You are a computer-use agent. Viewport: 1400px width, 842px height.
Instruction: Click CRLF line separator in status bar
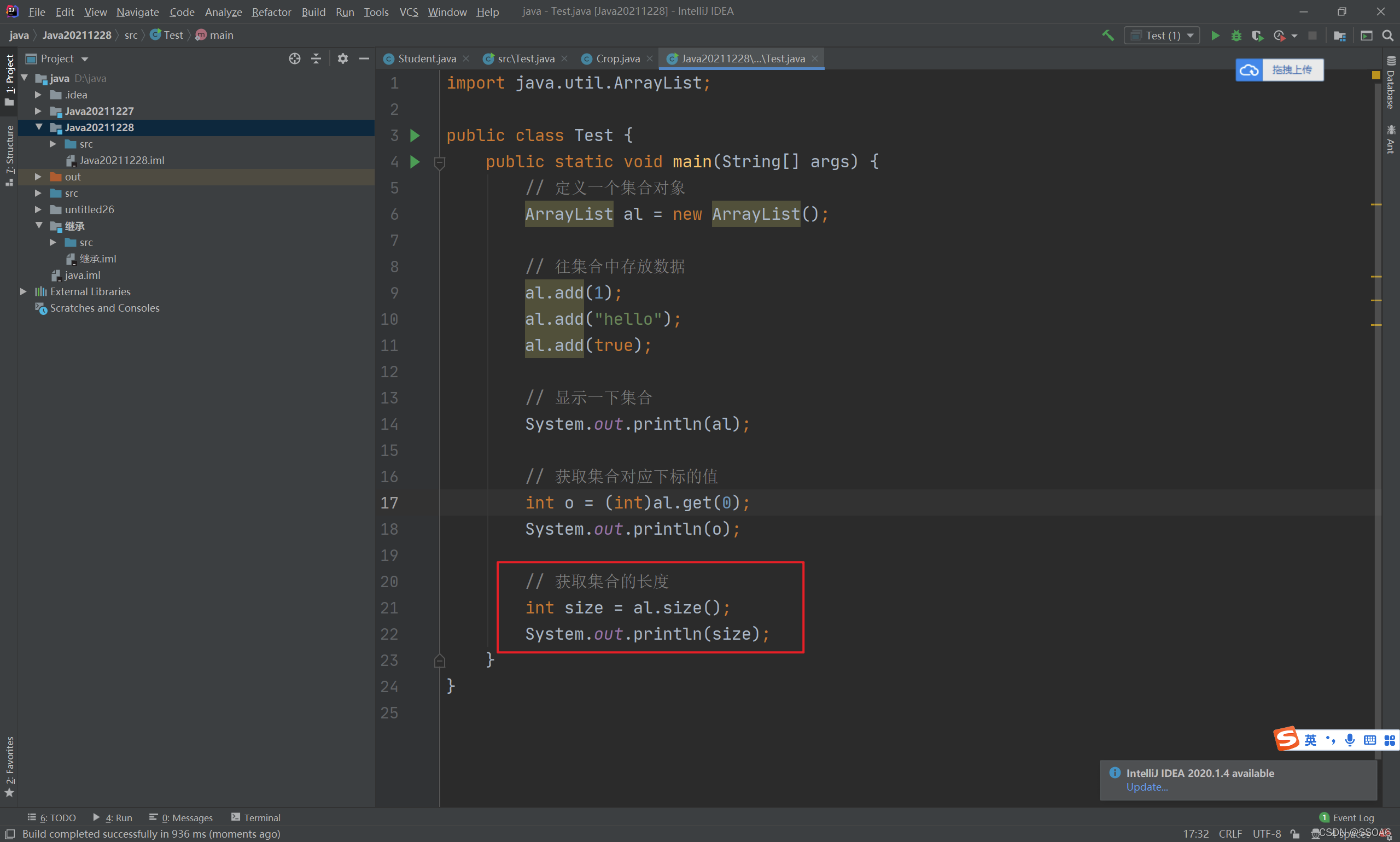1230,833
